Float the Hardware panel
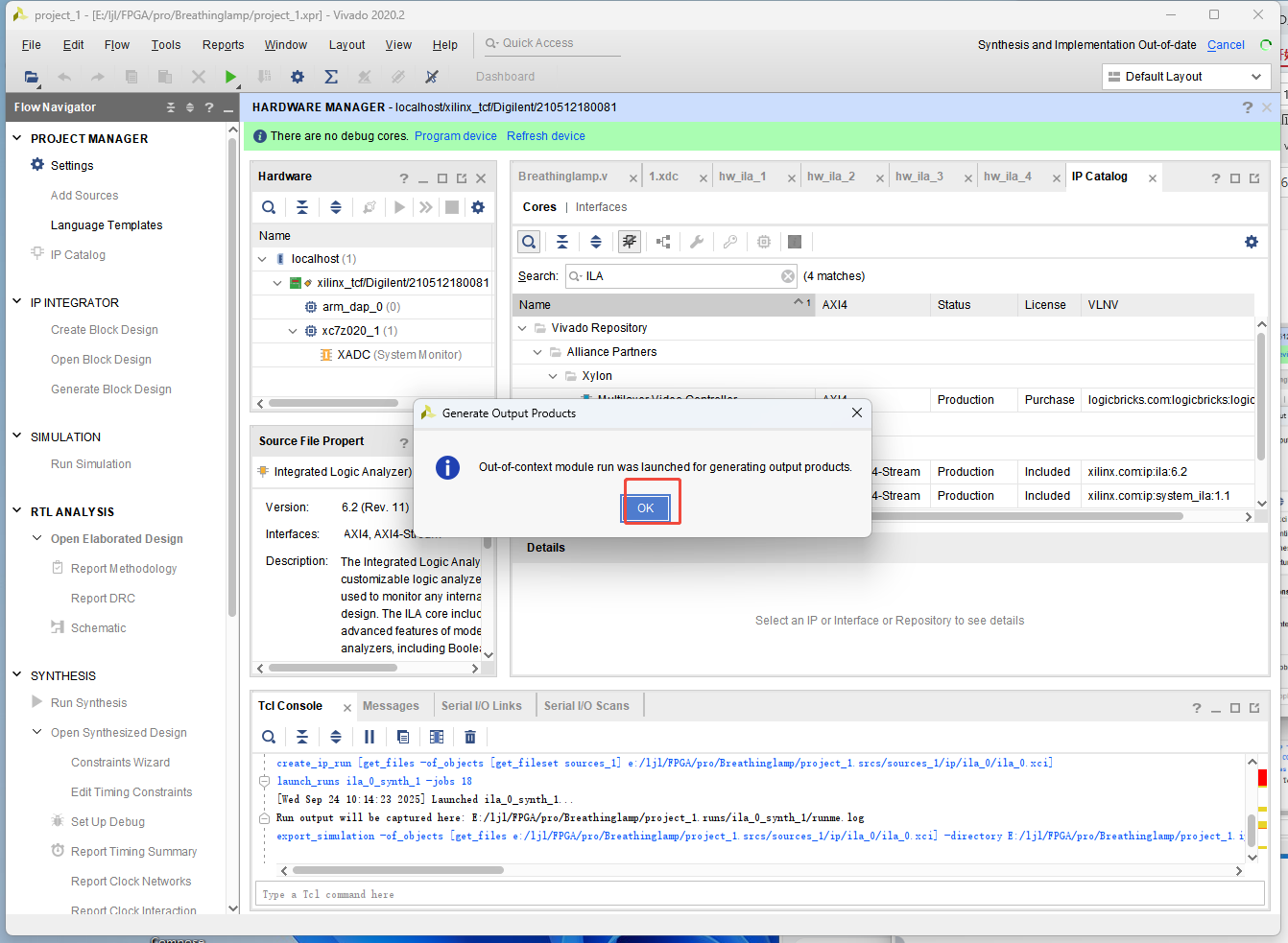The image size is (1288, 943). click(x=462, y=178)
